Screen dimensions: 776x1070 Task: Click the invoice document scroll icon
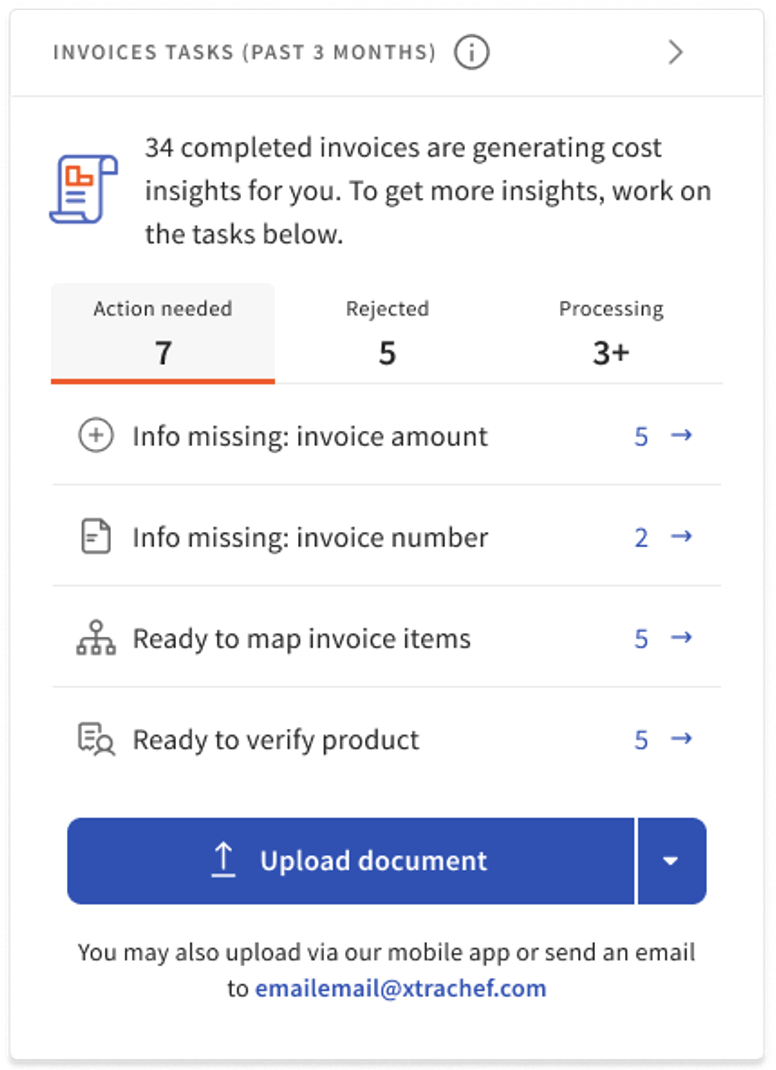tap(84, 190)
